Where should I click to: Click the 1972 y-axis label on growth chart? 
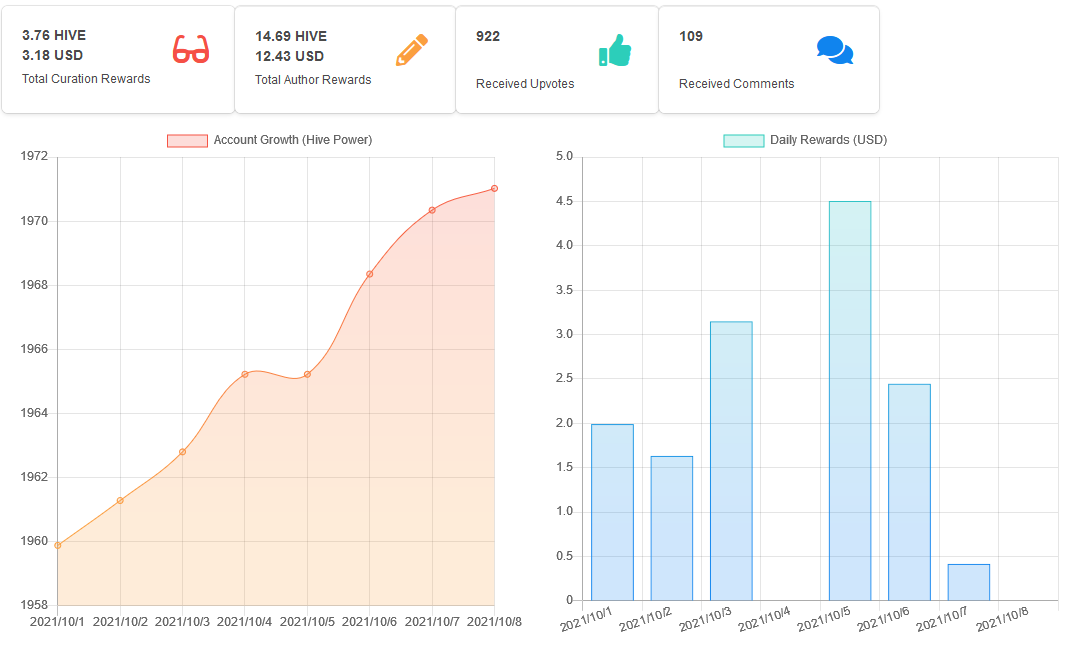coord(34,156)
